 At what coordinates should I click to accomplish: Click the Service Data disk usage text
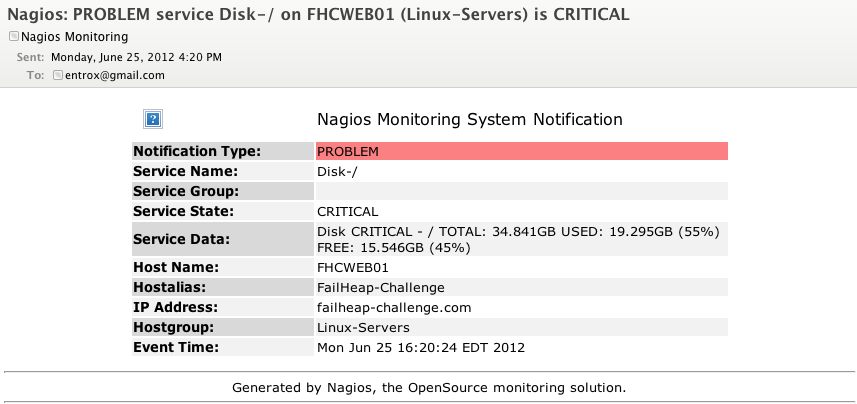(518, 239)
